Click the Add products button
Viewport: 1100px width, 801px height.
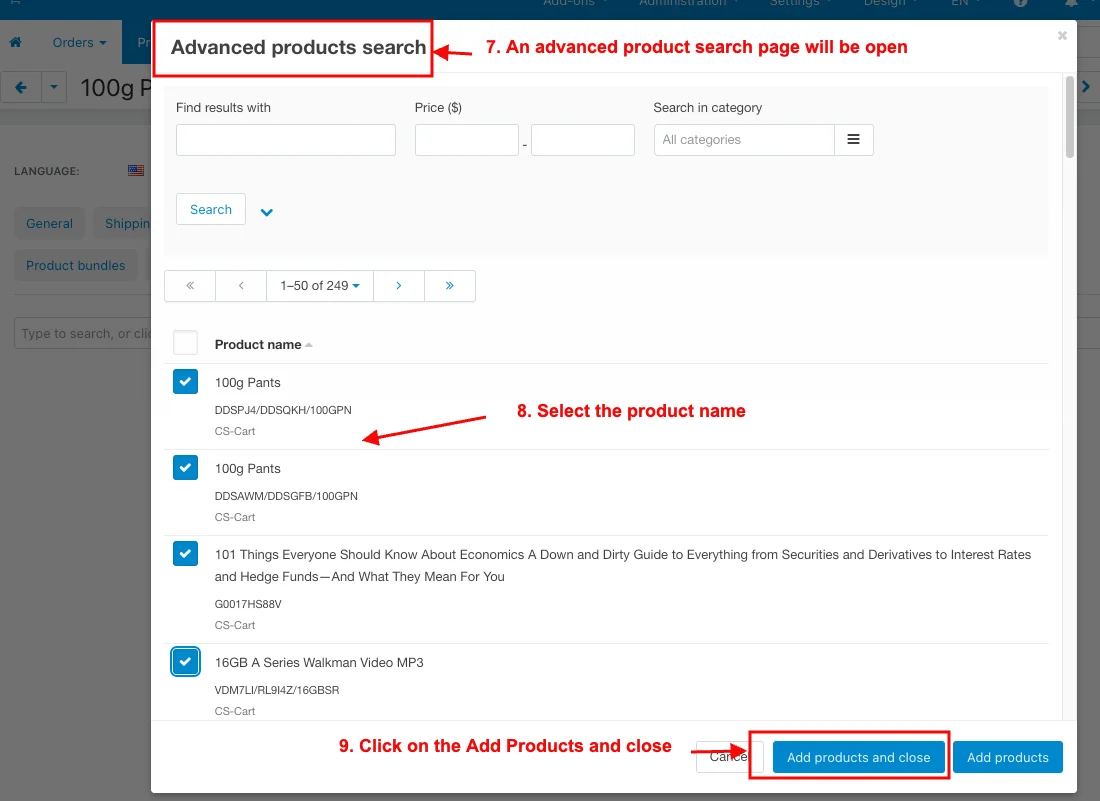(1007, 757)
